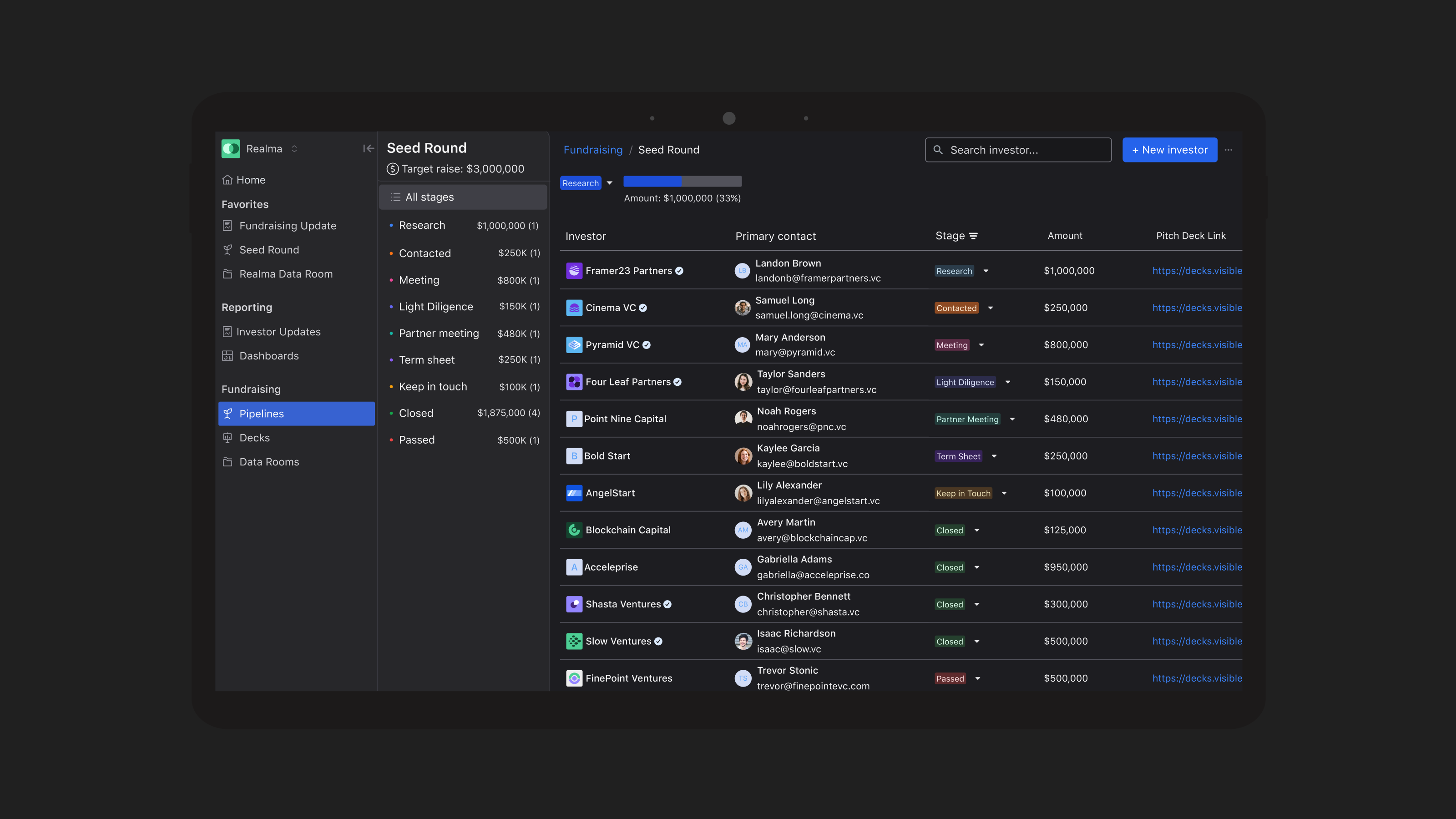Open Pyramid VC pitch deck link
The image size is (1456, 819).
coord(1197,345)
